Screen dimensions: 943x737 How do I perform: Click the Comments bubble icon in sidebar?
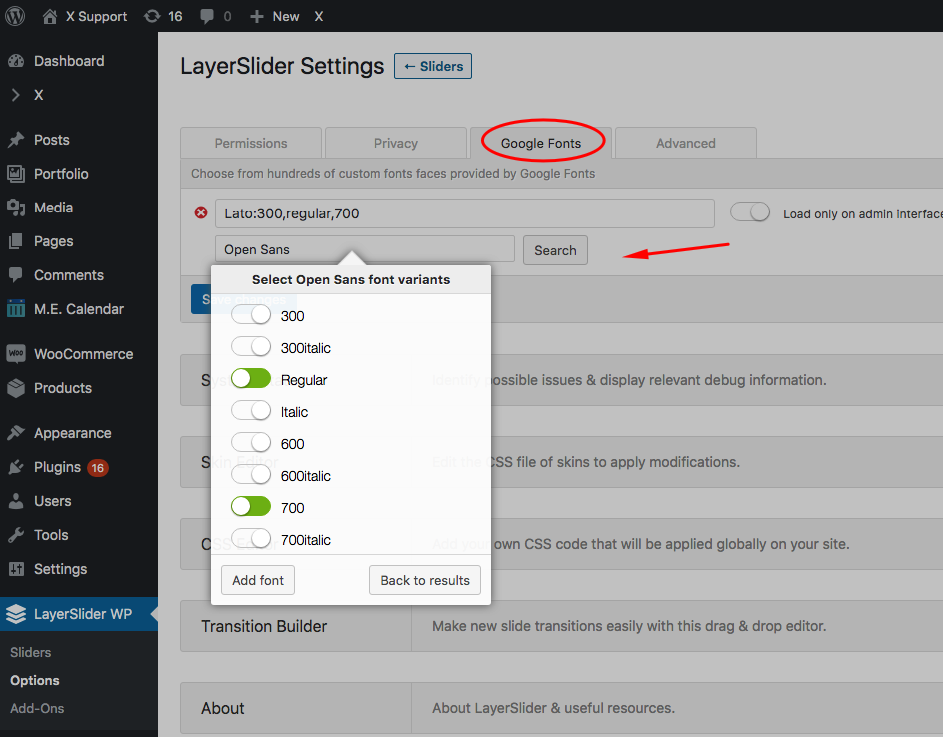pos(16,275)
